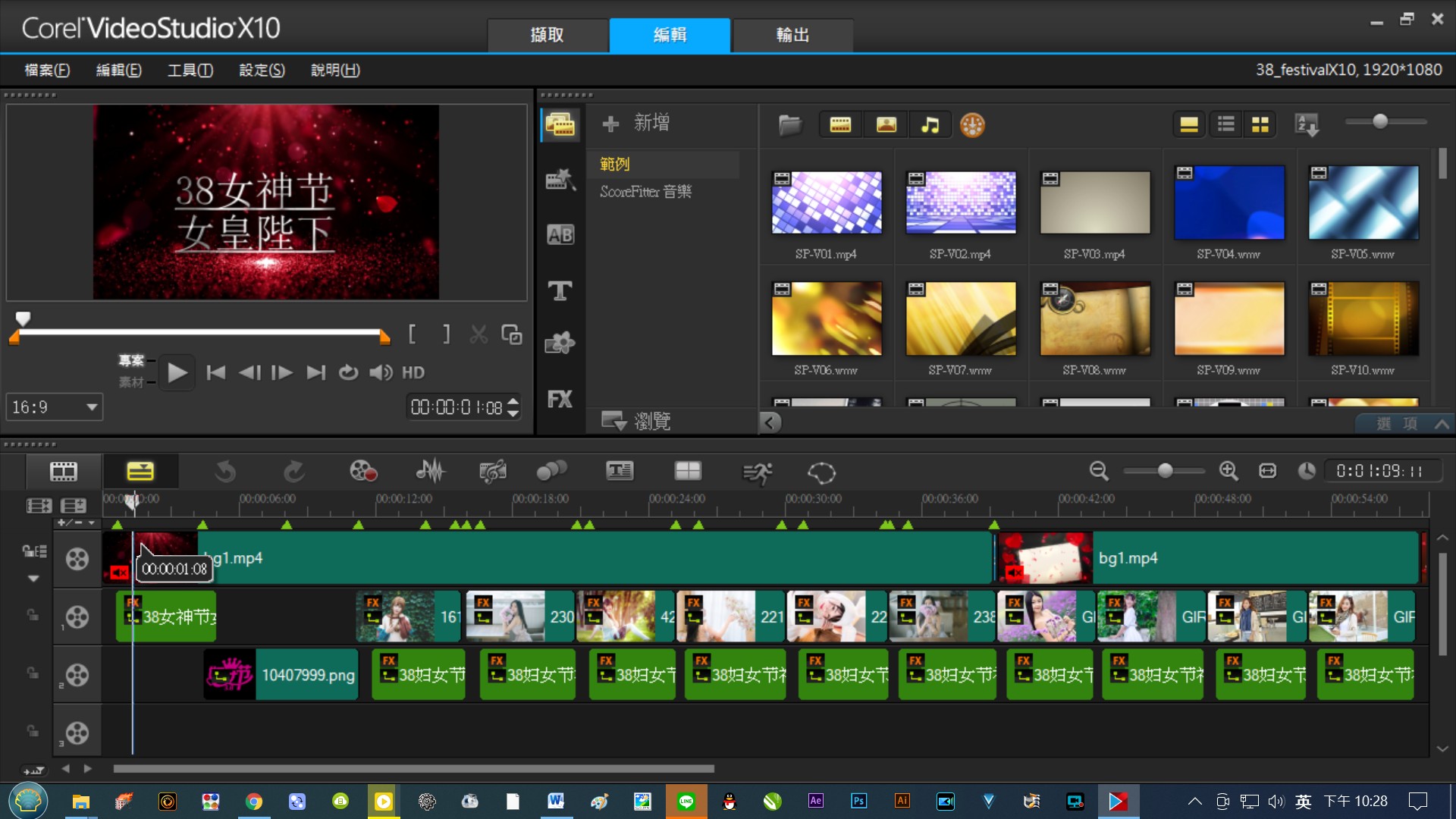Toggle repeat playback
The image size is (1456, 819).
tap(348, 372)
